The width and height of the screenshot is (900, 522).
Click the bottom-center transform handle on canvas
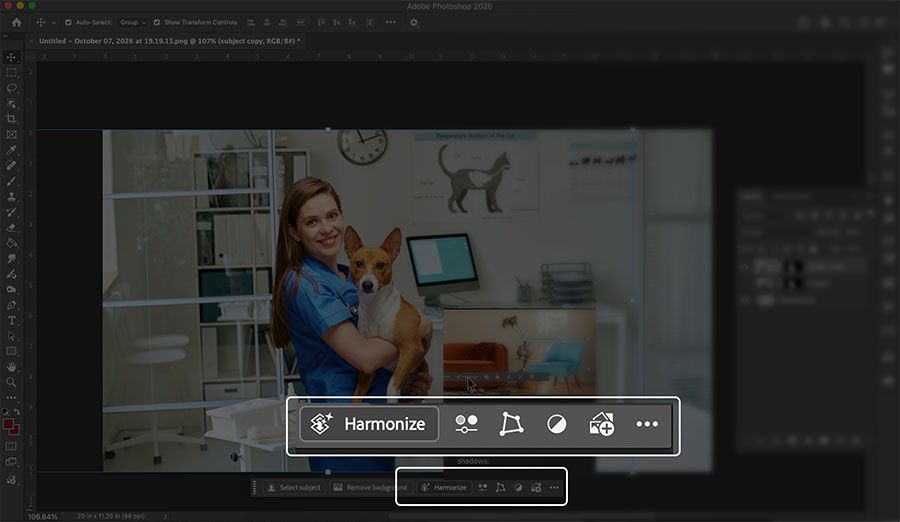coord(328,472)
